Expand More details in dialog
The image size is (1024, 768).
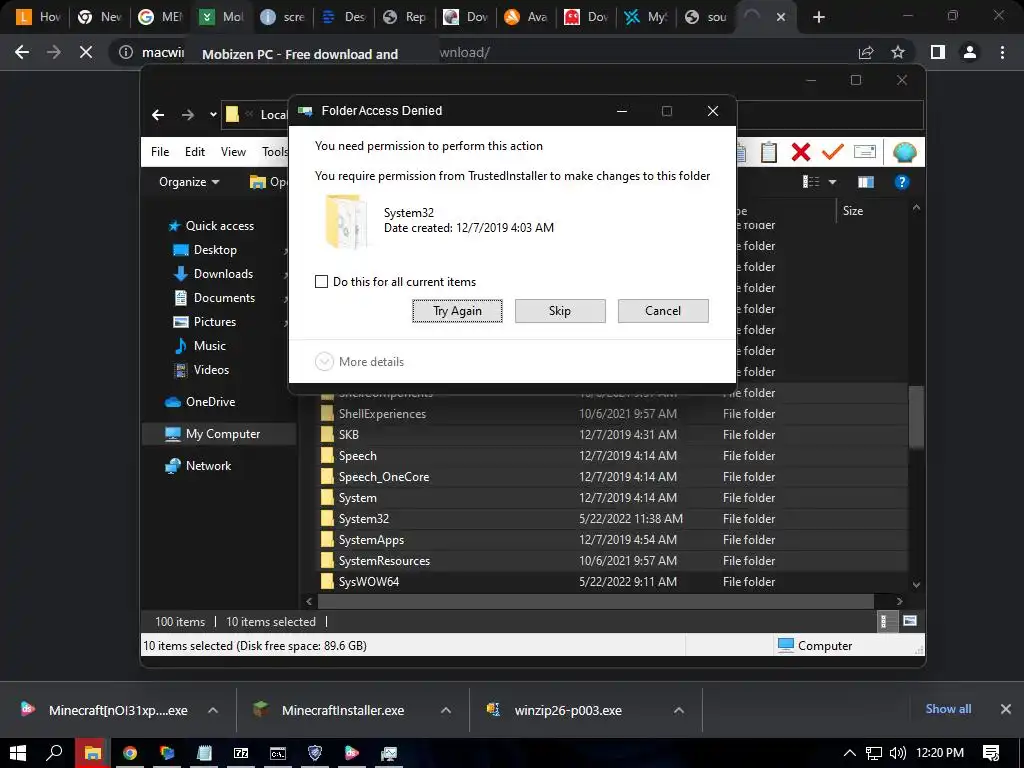[359, 362]
